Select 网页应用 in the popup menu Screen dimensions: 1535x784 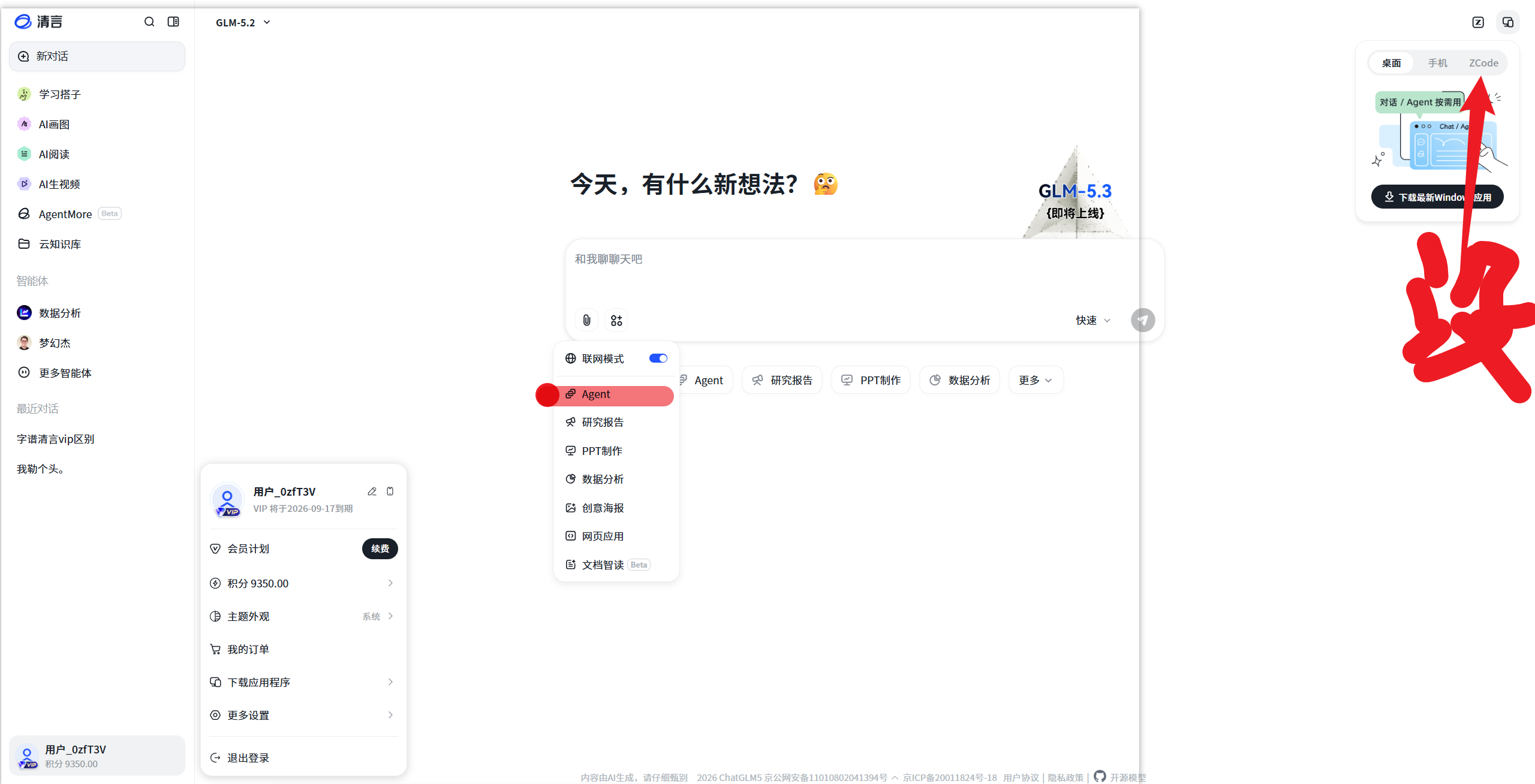(x=616, y=536)
